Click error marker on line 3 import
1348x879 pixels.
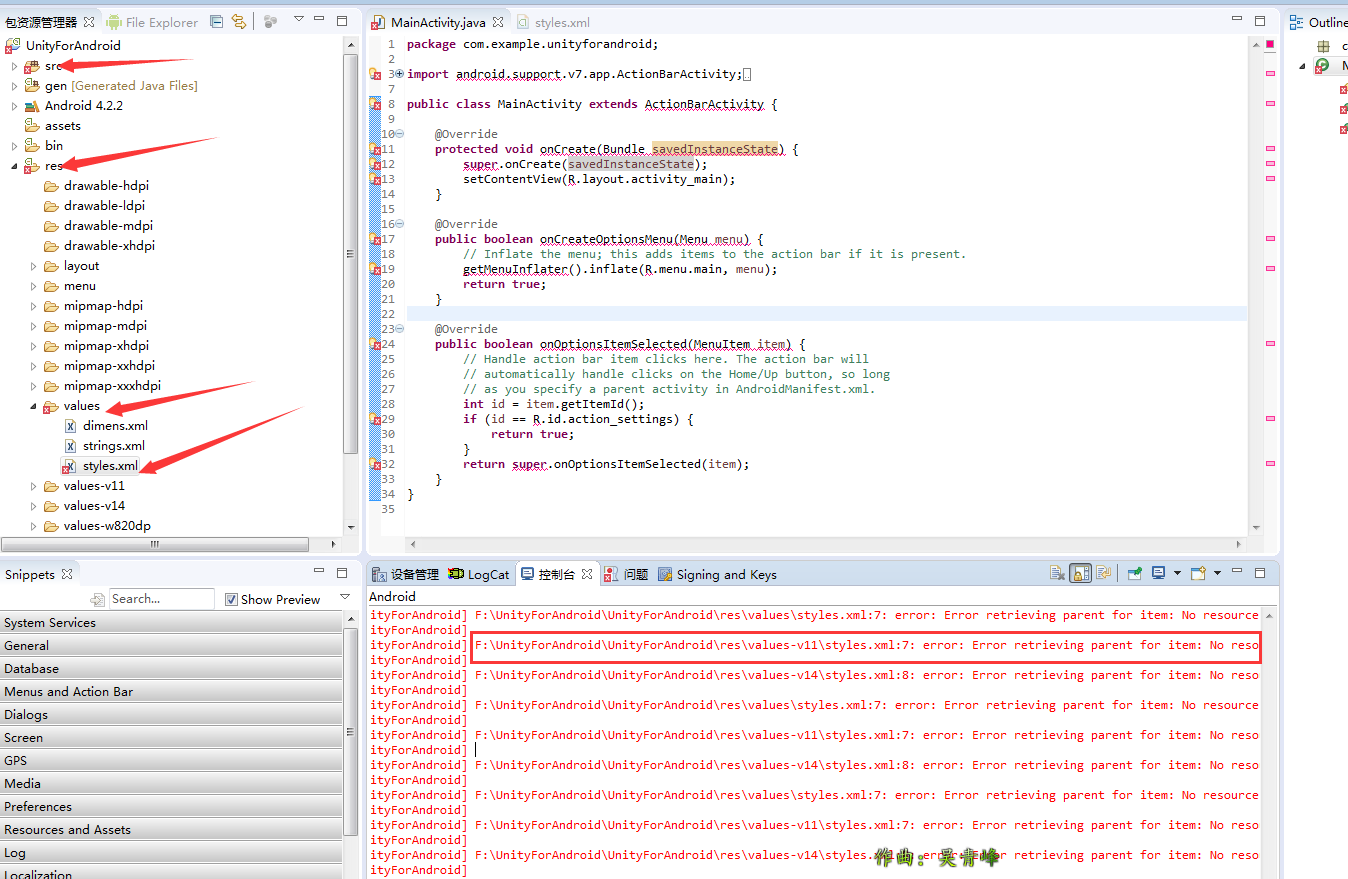[376, 74]
